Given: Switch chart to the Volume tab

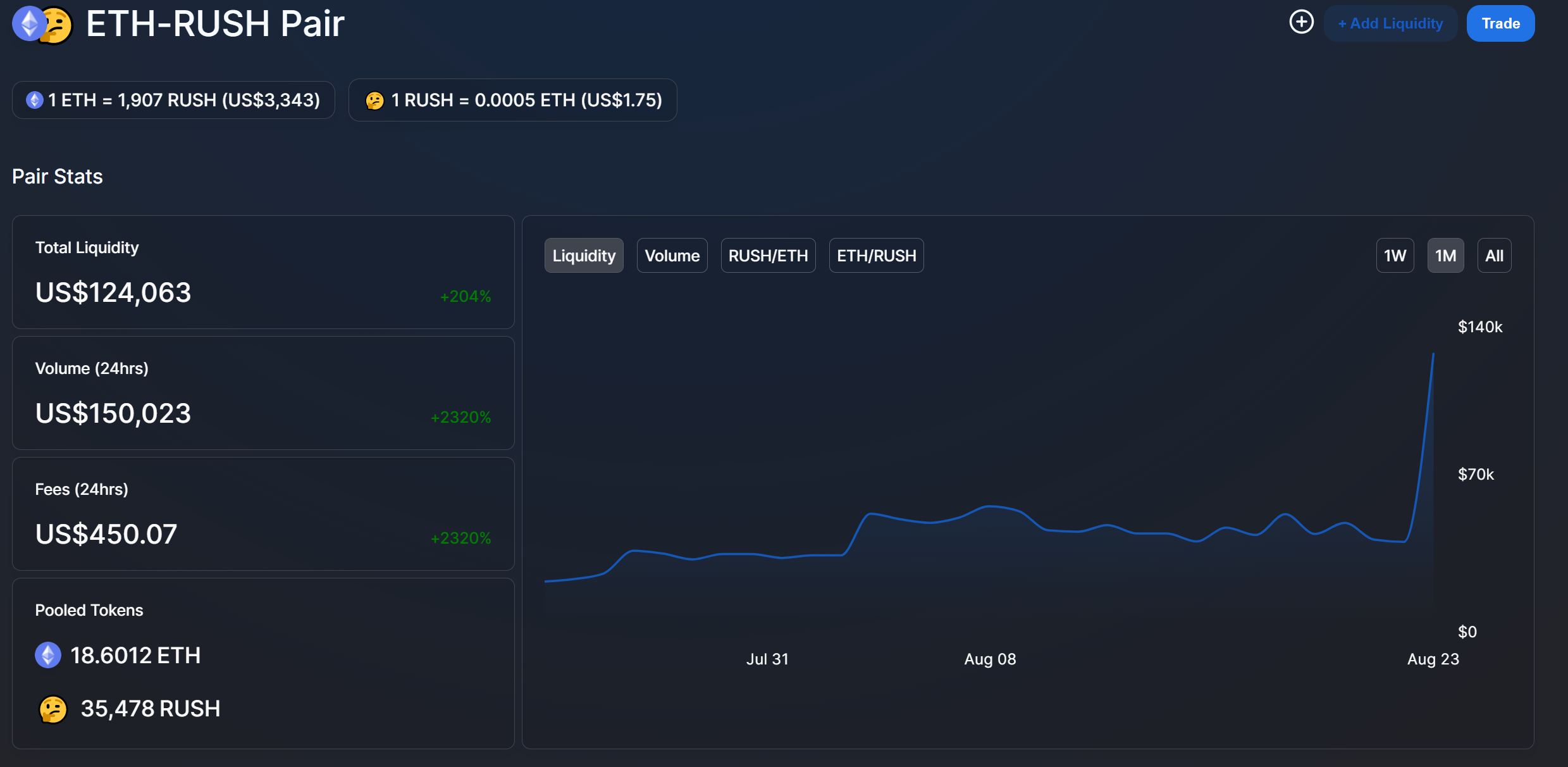Looking at the screenshot, I should (672, 256).
